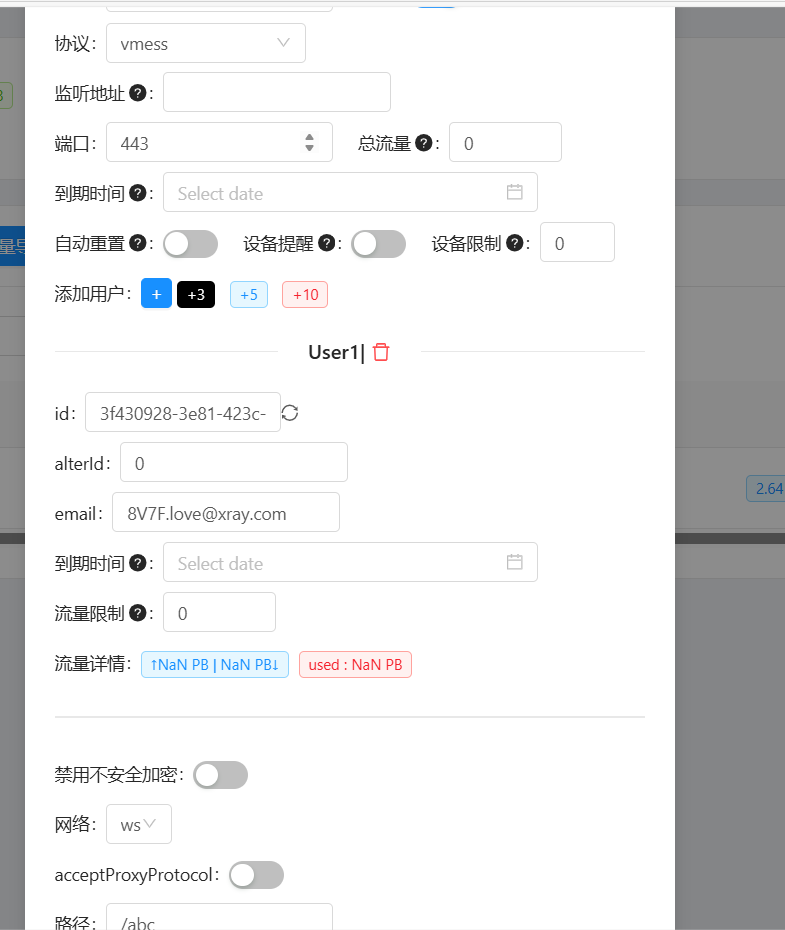Expand the 网络 ws dropdown

(x=138, y=824)
